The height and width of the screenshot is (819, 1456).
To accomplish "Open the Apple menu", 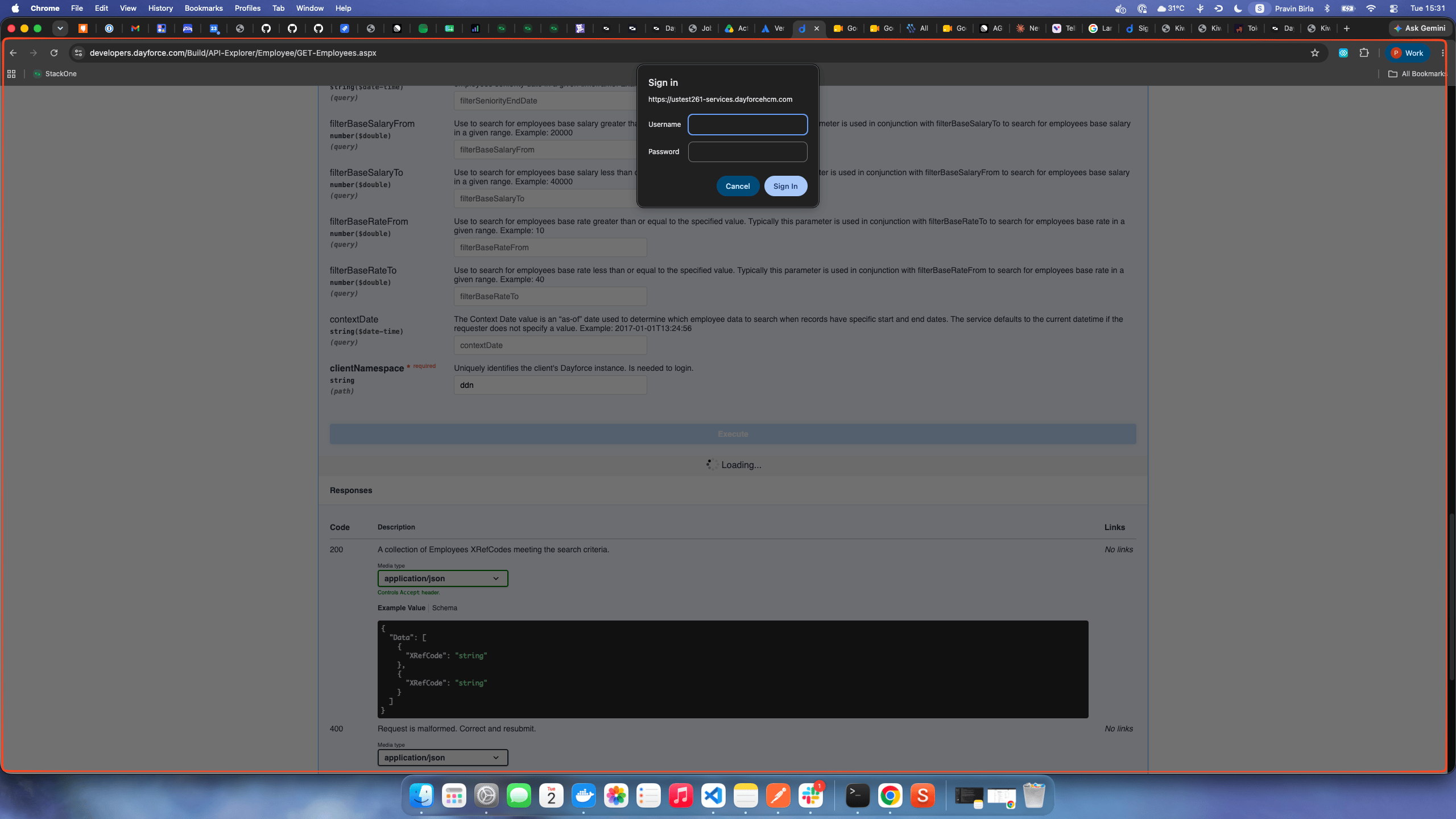I will (x=15, y=9).
